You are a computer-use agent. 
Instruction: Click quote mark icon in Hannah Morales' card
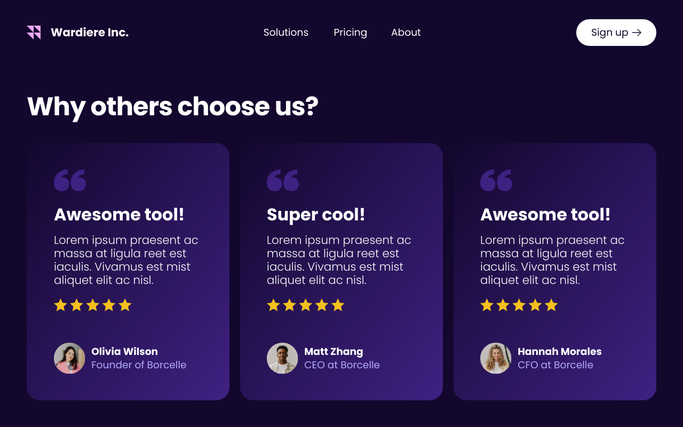tap(496, 180)
